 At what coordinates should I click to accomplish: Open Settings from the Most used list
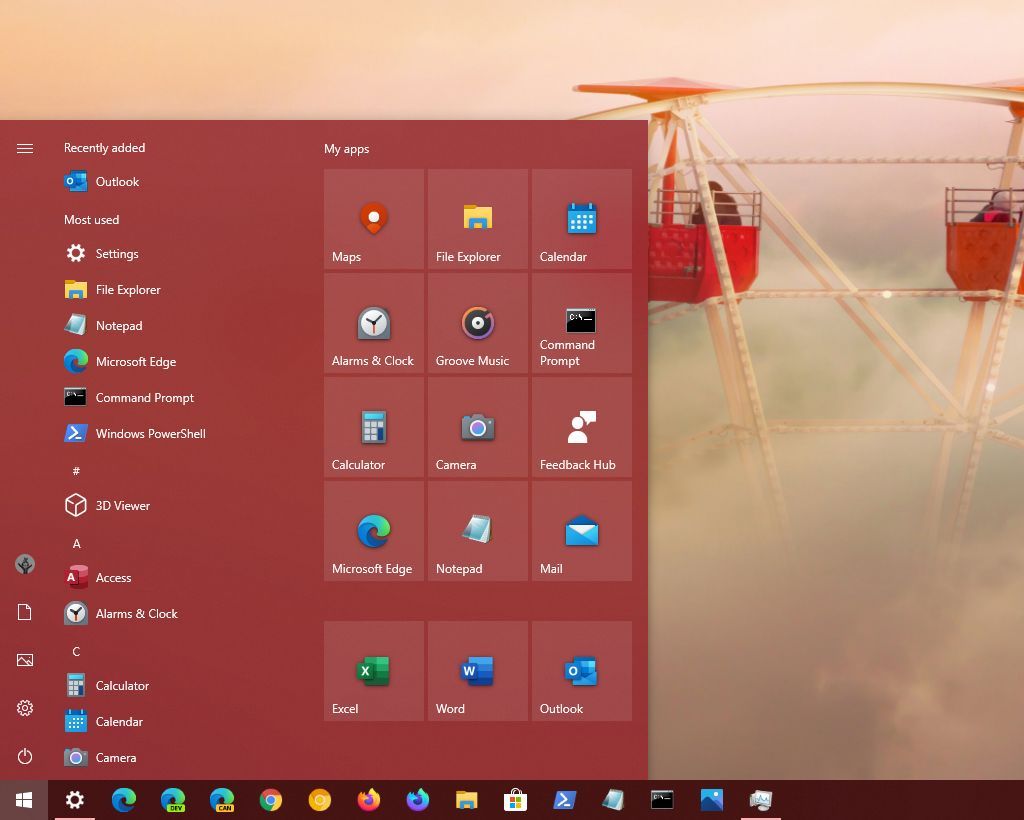point(117,253)
